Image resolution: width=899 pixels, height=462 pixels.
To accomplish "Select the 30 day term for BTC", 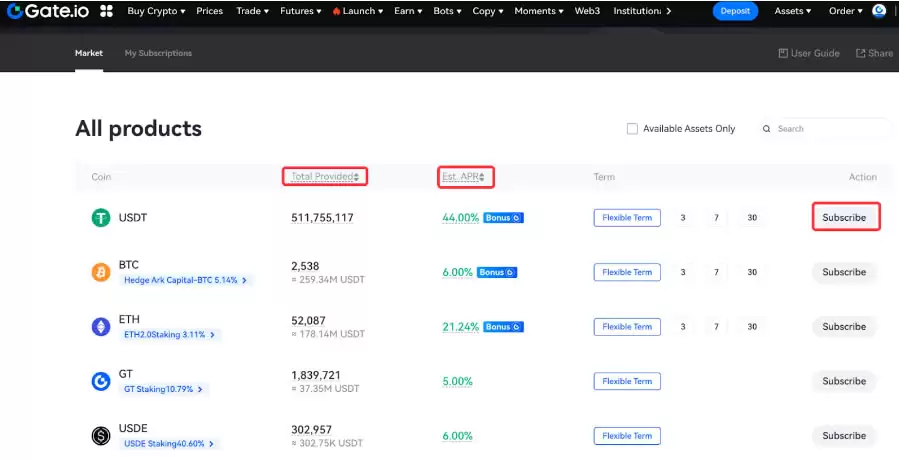I will (x=752, y=272).
